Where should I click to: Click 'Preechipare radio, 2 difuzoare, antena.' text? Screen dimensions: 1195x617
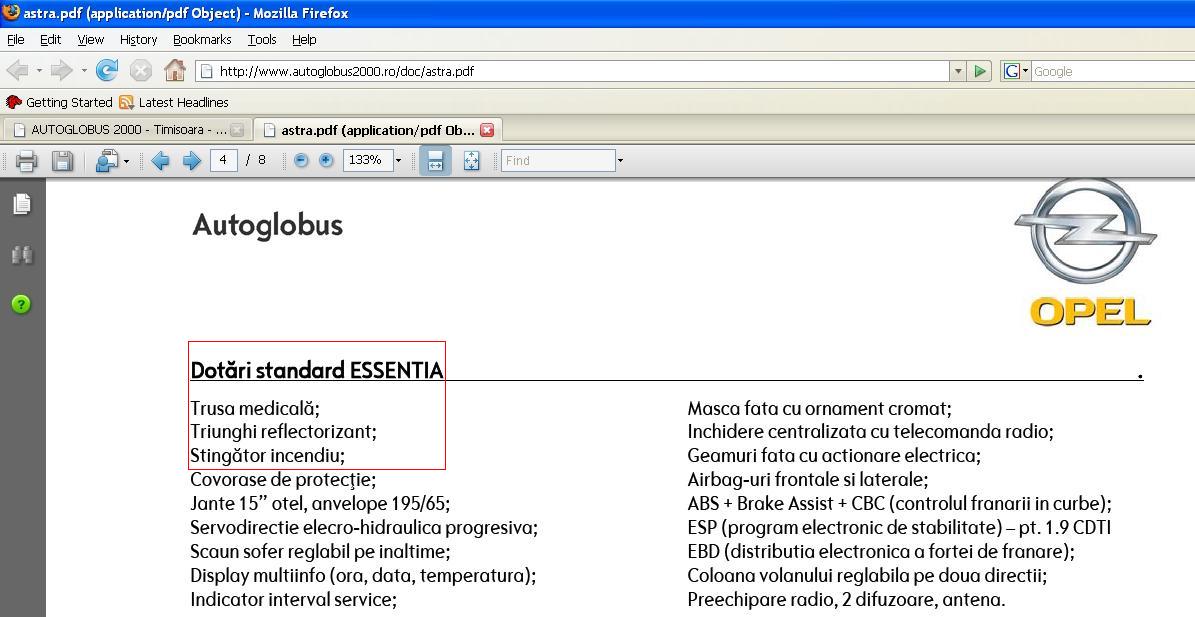[x=846, y=599]
